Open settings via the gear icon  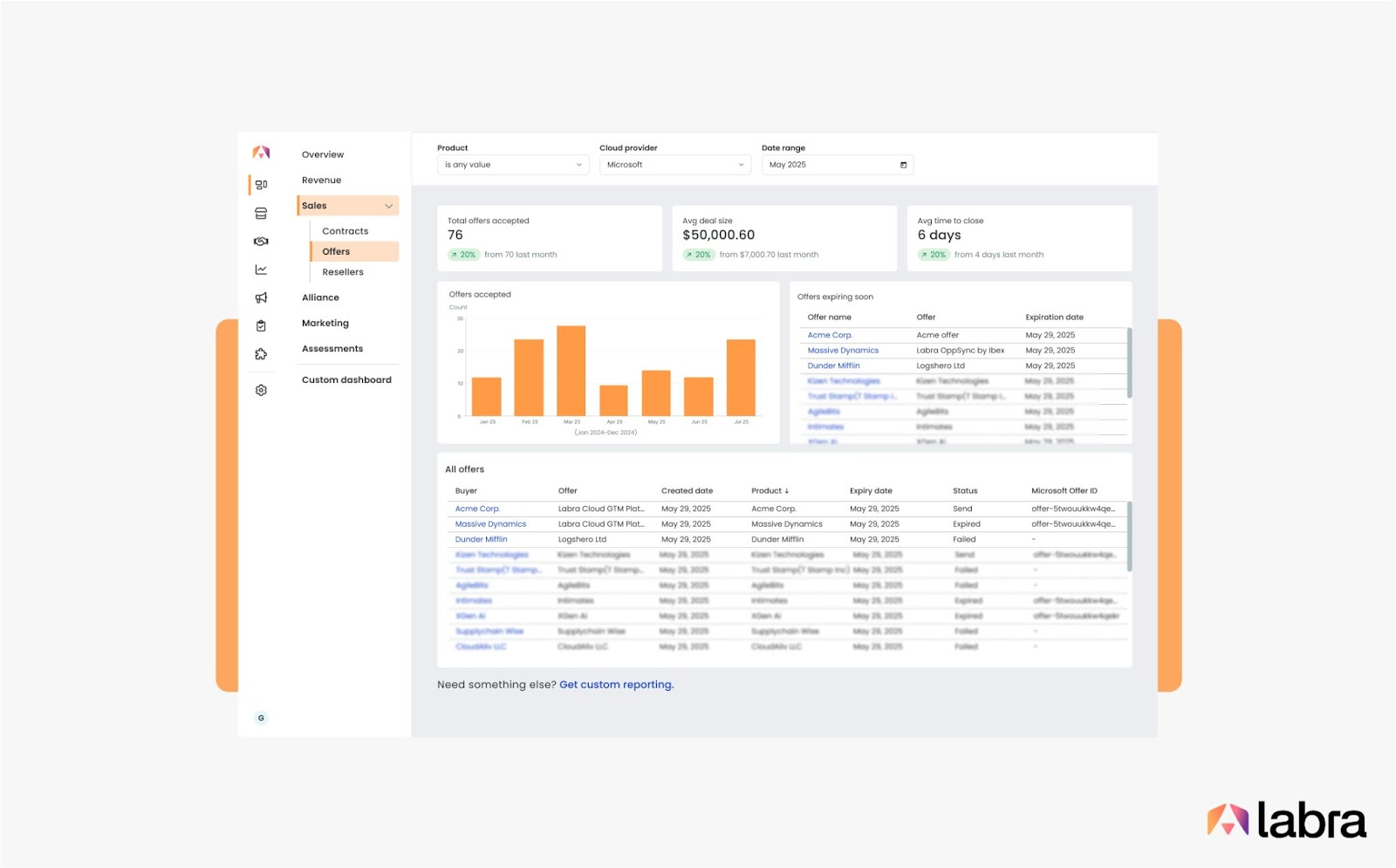261,390
